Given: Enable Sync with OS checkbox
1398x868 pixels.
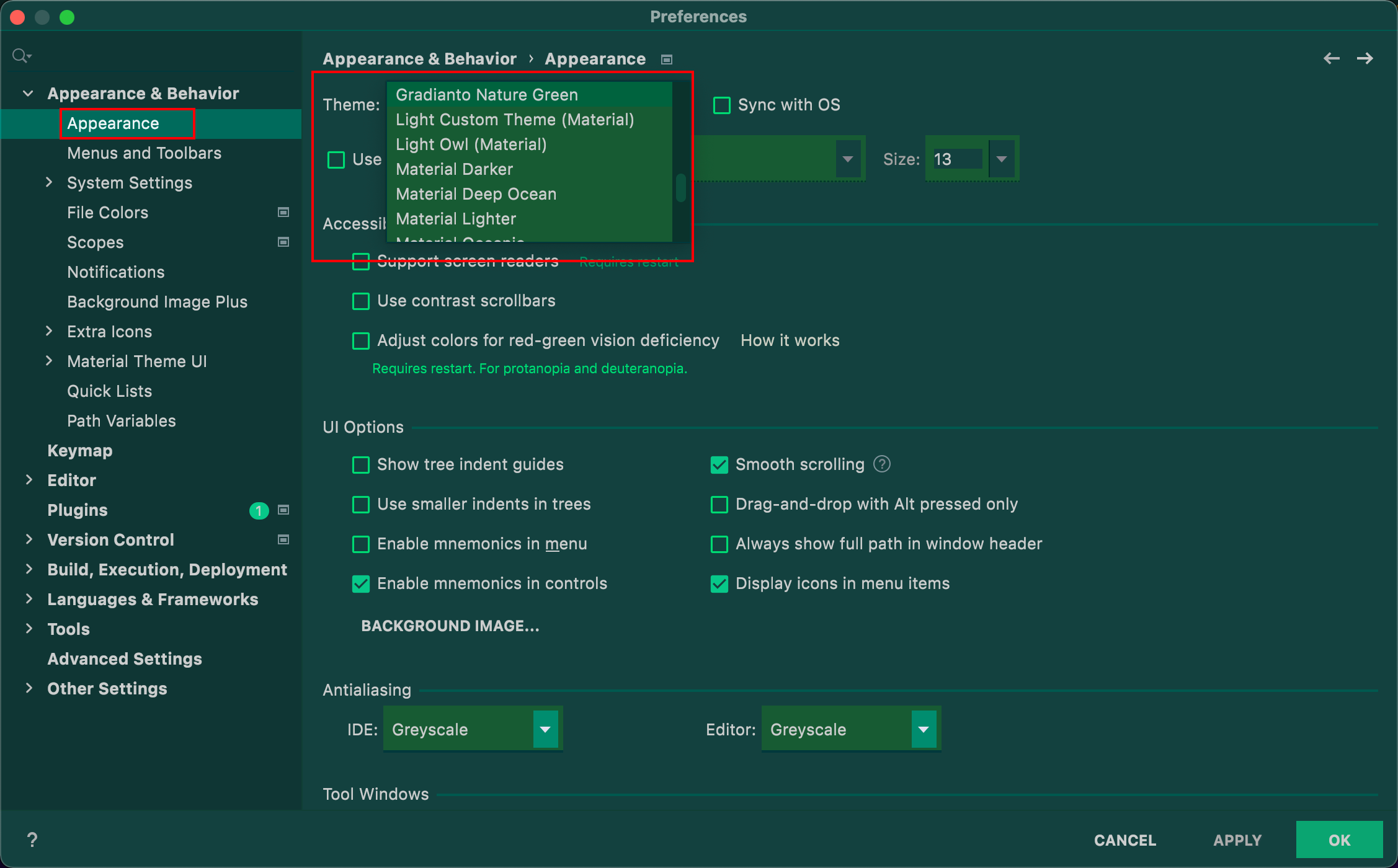Looking at the screenshot, I should [x=721, y=105].
